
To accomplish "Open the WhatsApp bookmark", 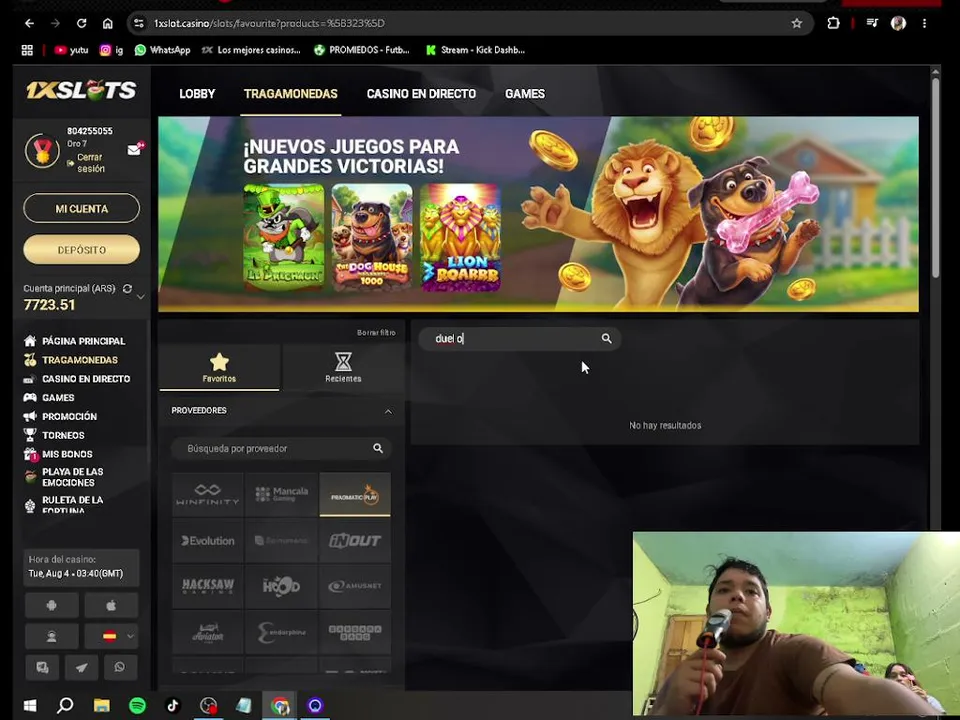I will [162, 50].
